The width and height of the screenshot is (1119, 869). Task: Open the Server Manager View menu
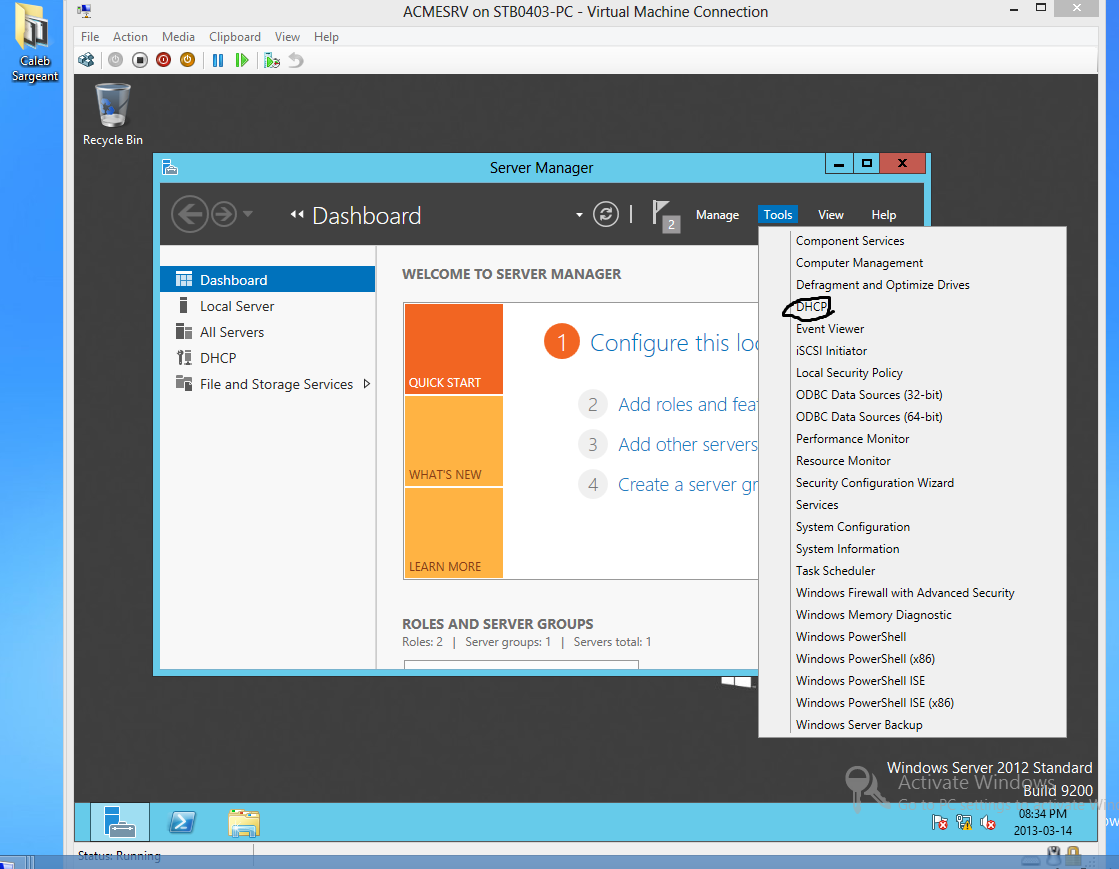coord(831,215)
